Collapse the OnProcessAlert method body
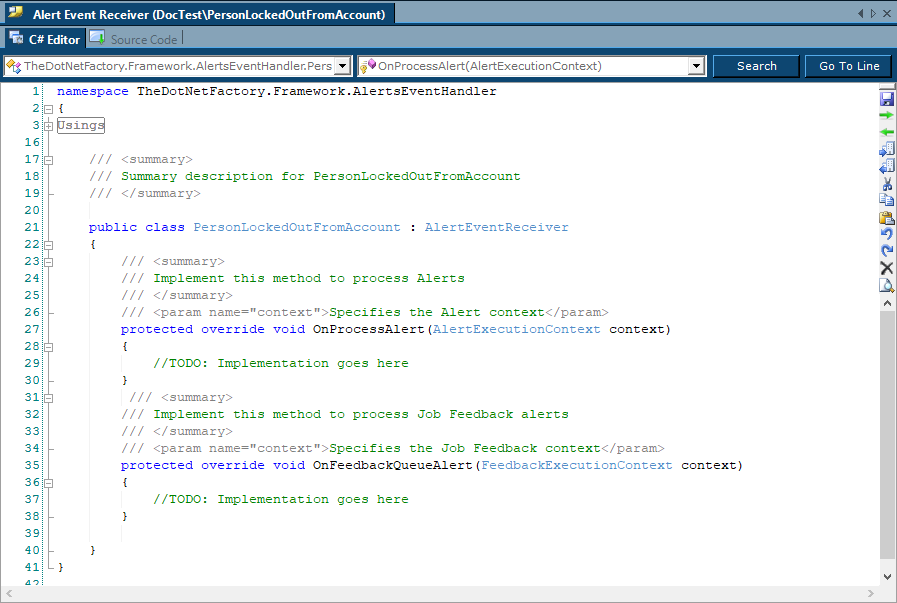The image size is (897, 603). [x=48, y=345]
